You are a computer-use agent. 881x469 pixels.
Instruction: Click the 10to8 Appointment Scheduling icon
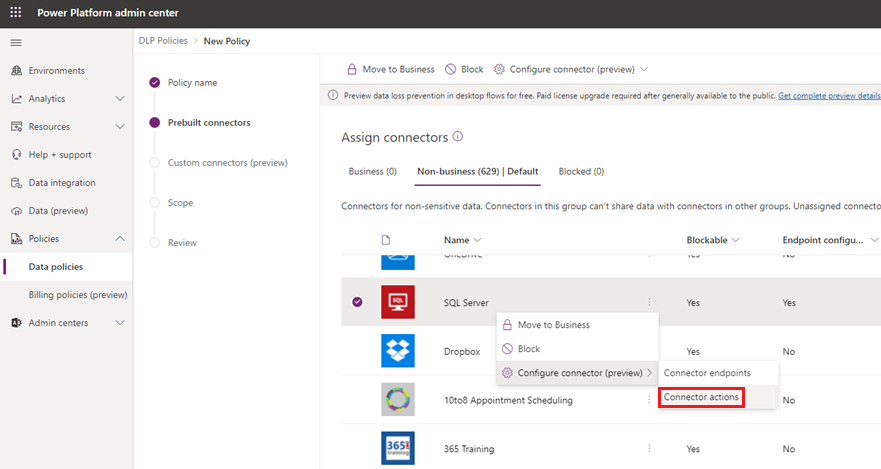[397, 400]
